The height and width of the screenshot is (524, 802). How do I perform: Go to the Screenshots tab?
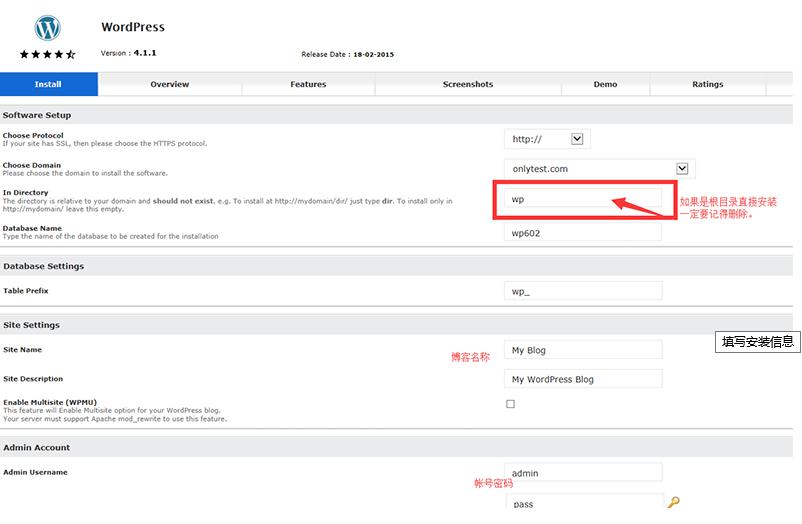[x=468, y=84]
